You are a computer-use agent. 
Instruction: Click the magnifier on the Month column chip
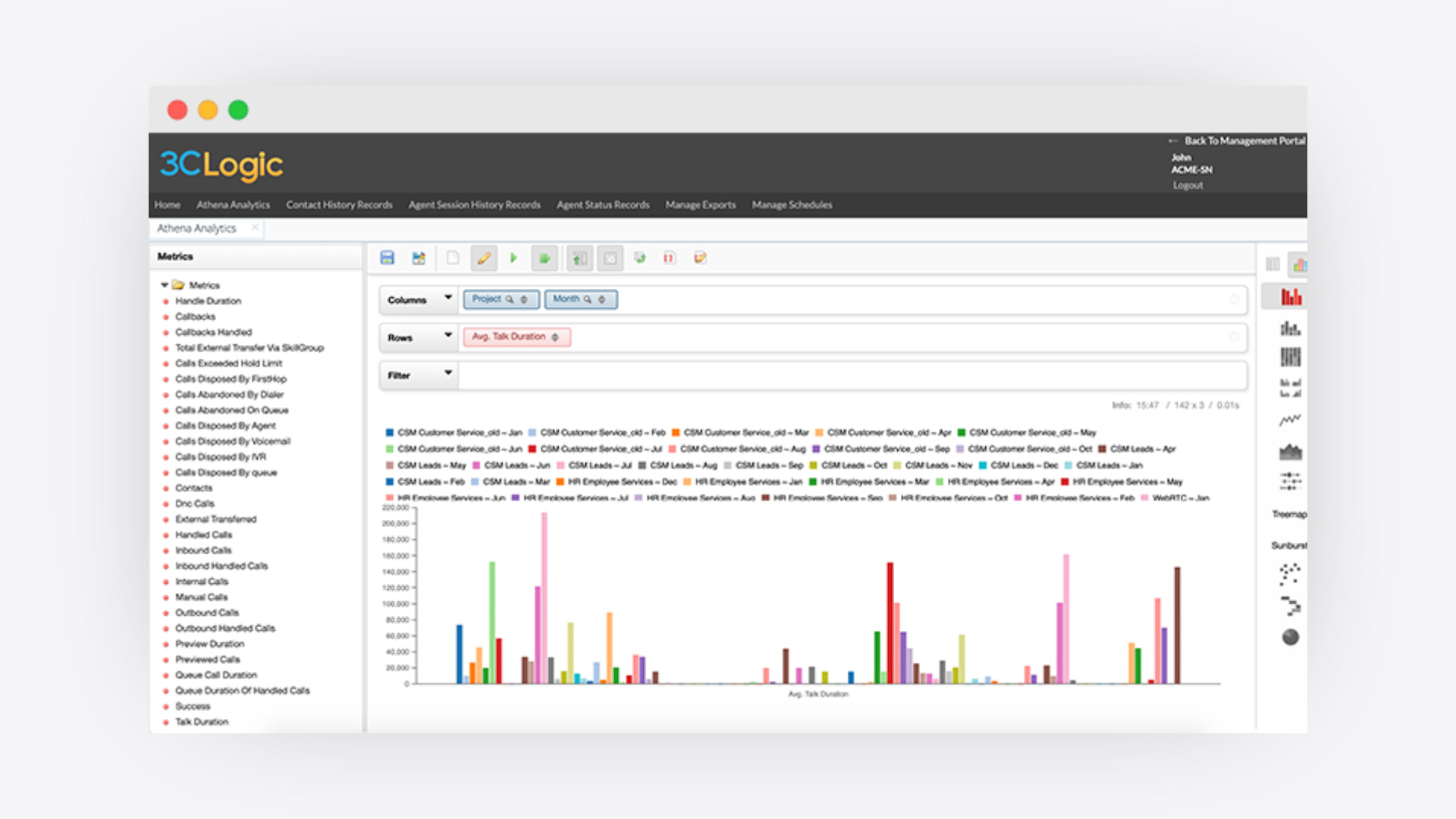click(x=588, y=300)
